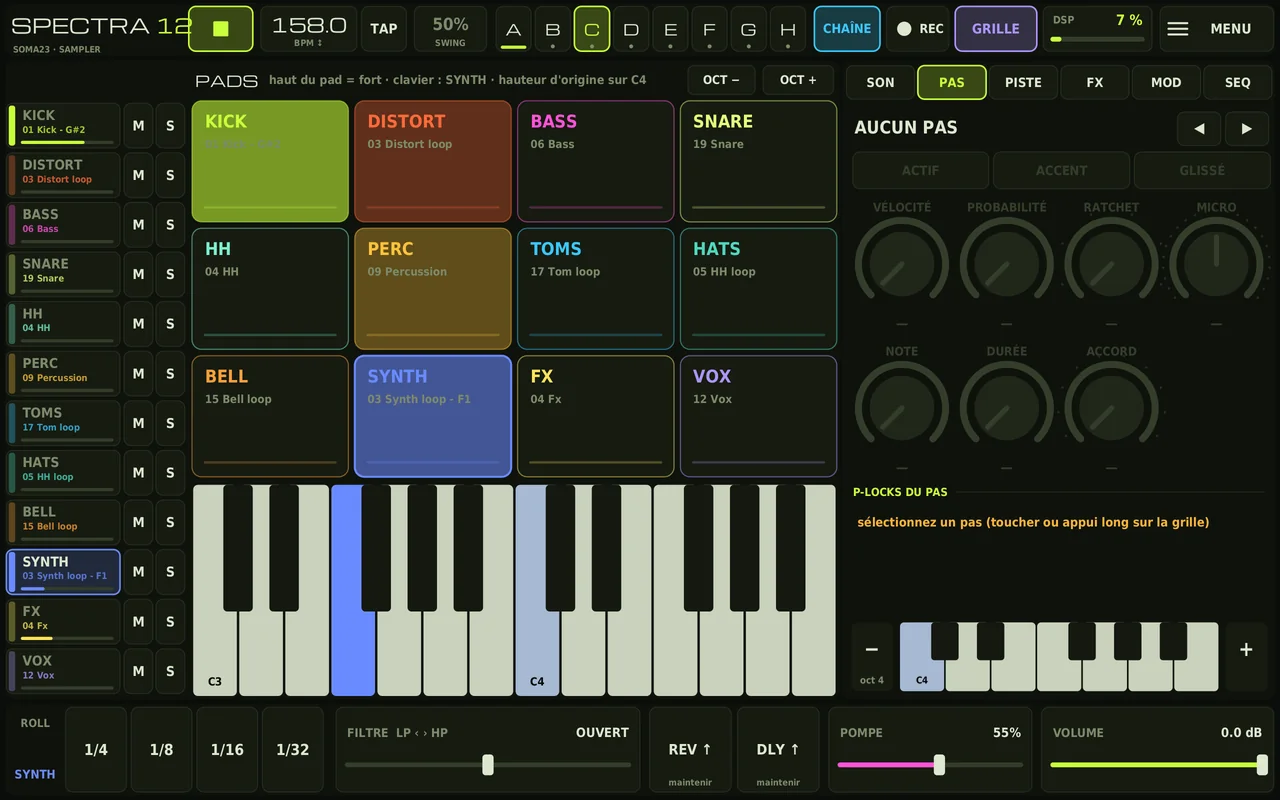The image size is (1280, 800).
Task: Select the BASS track in the list
Action: coord(63,224)
